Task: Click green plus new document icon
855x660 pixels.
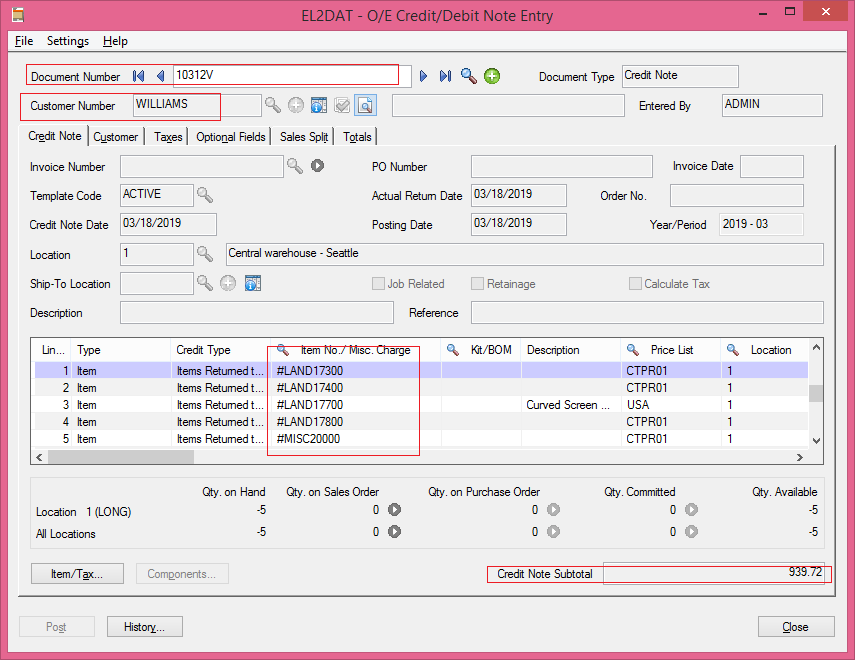Action: pyautogui.click(x=492, y=76)
